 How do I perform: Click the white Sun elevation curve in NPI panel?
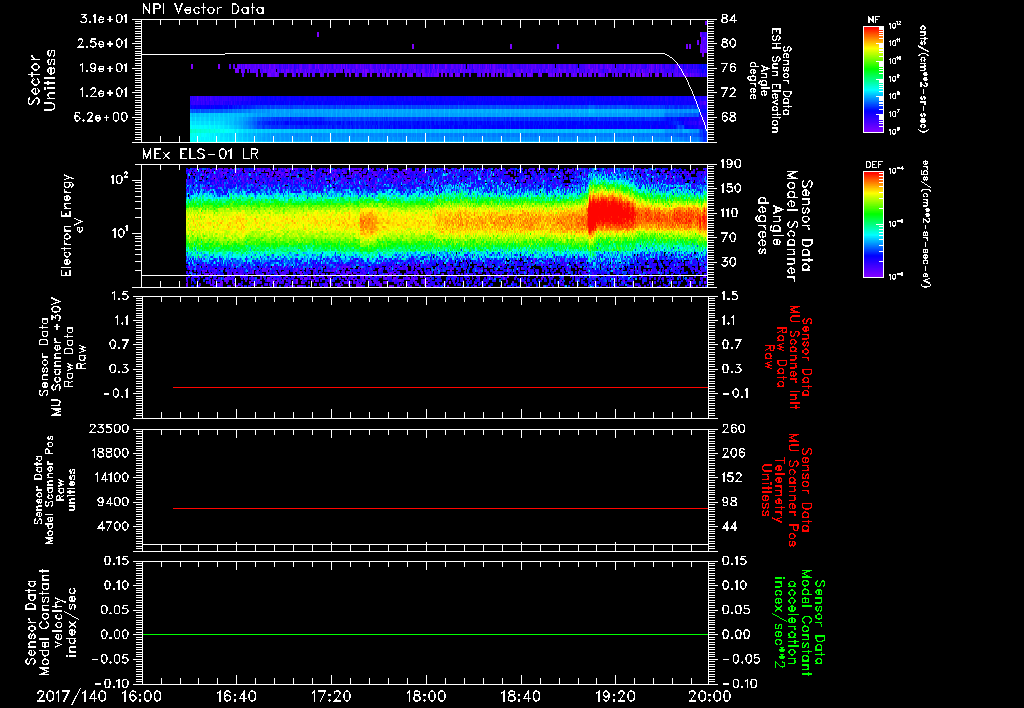pos(424,54)
